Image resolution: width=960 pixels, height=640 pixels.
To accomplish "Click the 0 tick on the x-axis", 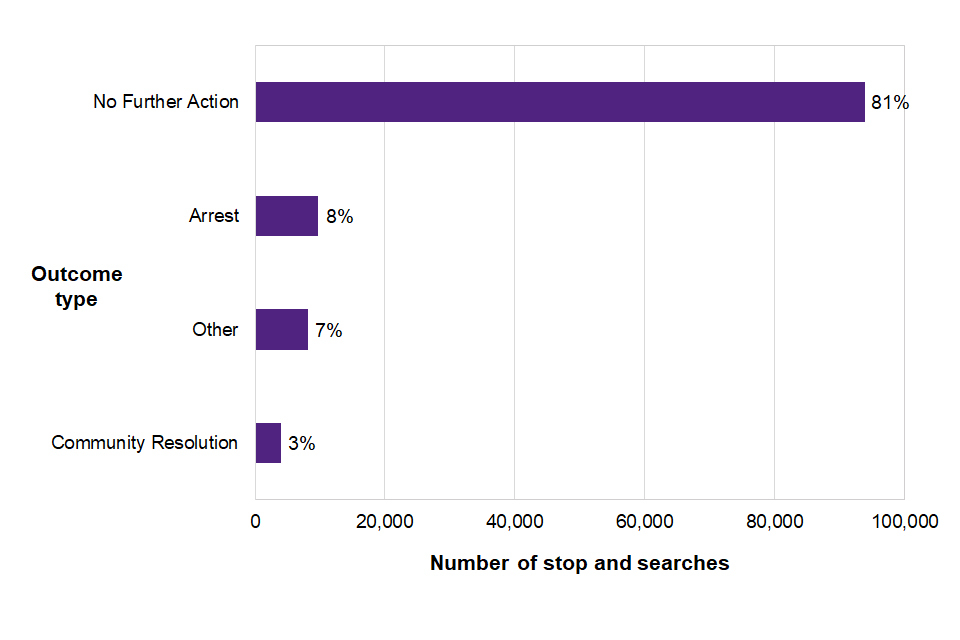I will [x=255, y=521].
